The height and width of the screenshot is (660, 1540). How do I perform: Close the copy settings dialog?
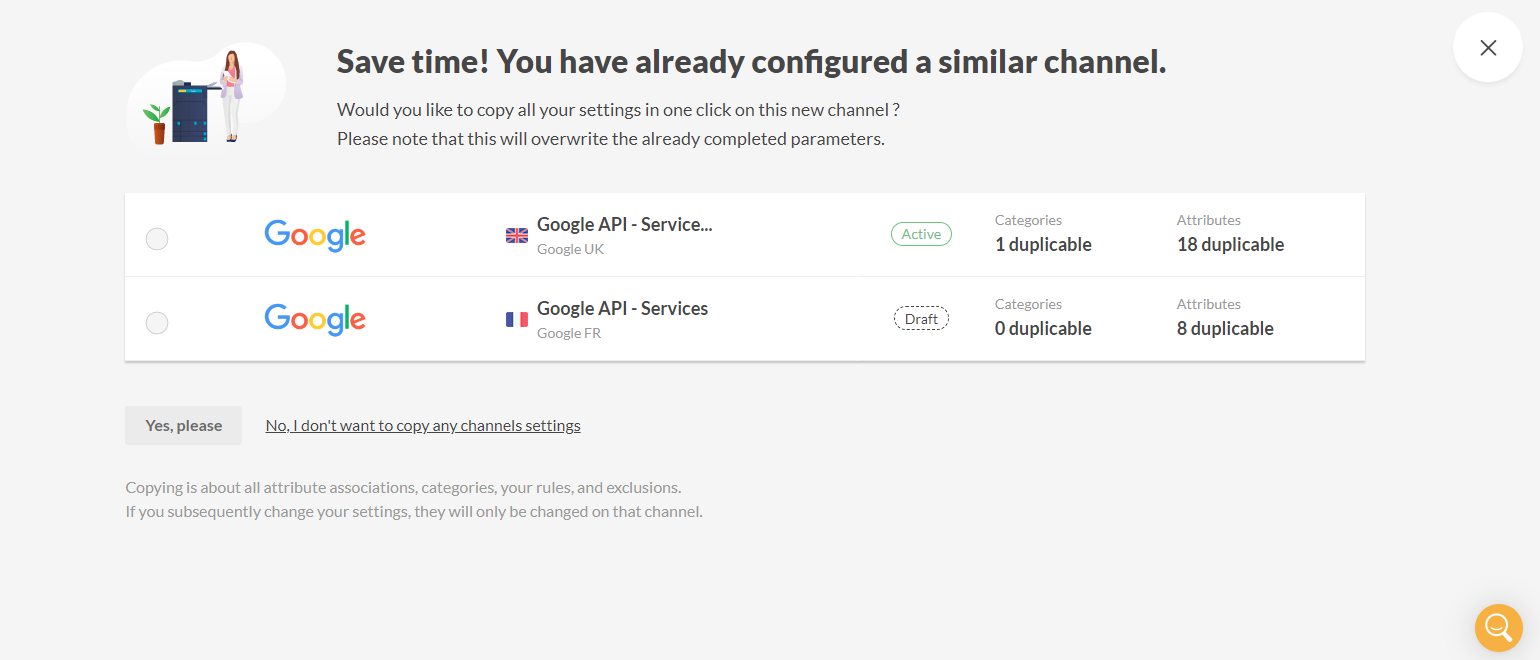click(x=1488, y=48)
